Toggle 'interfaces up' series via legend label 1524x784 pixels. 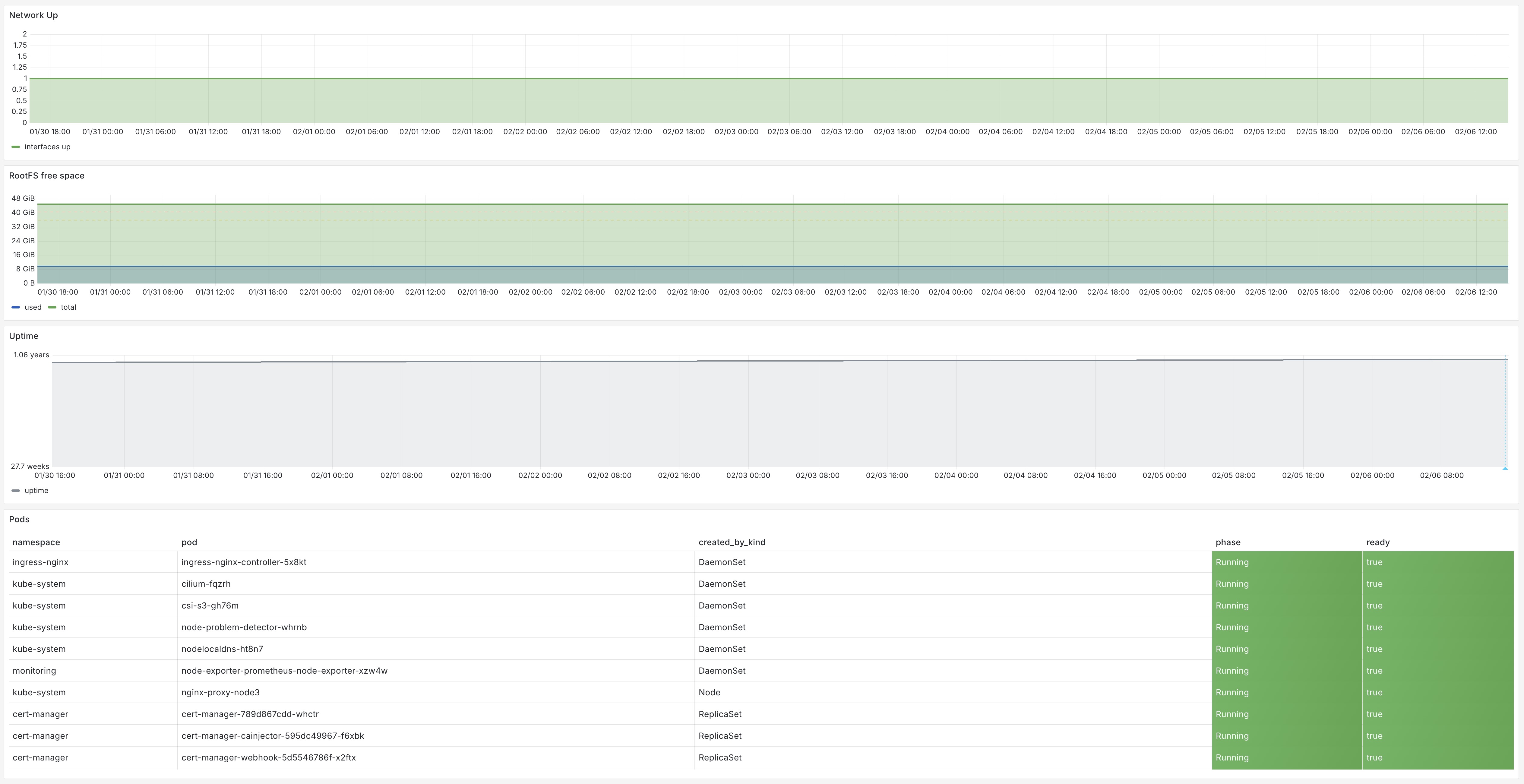pyautogui.click(x=47, y=147)
